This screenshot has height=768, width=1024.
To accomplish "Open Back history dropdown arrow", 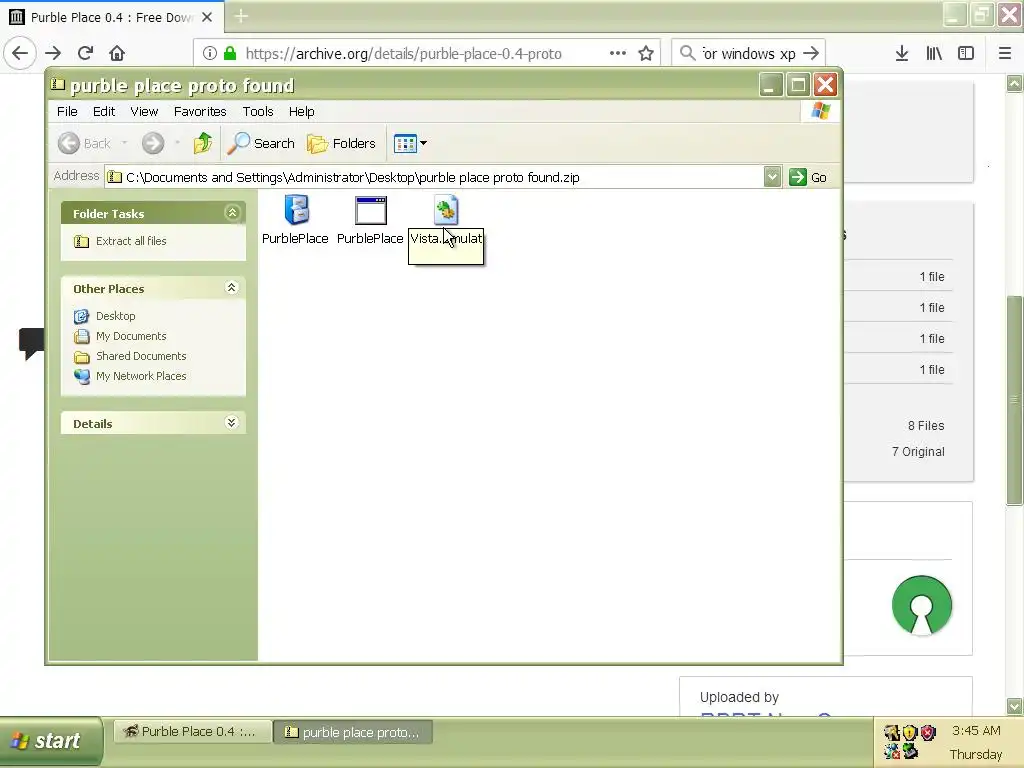I will [124, 143].
